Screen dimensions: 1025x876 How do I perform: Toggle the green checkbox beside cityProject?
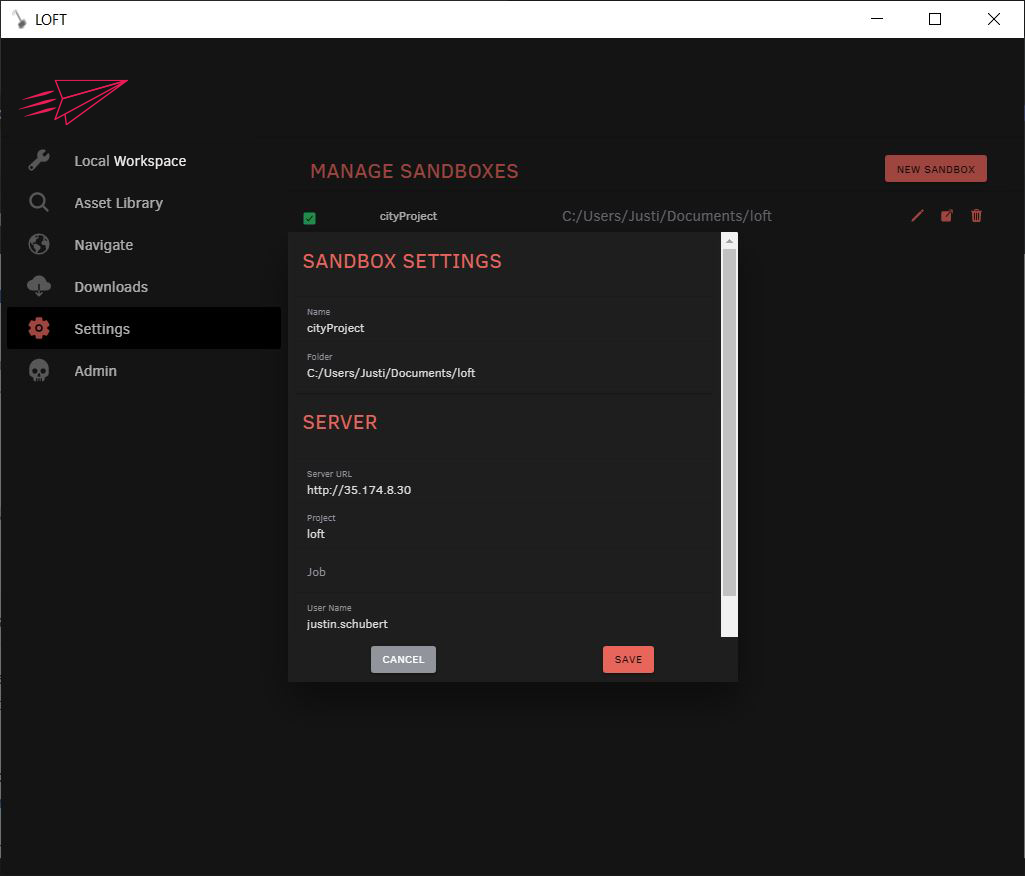click(x=309, y=217)
